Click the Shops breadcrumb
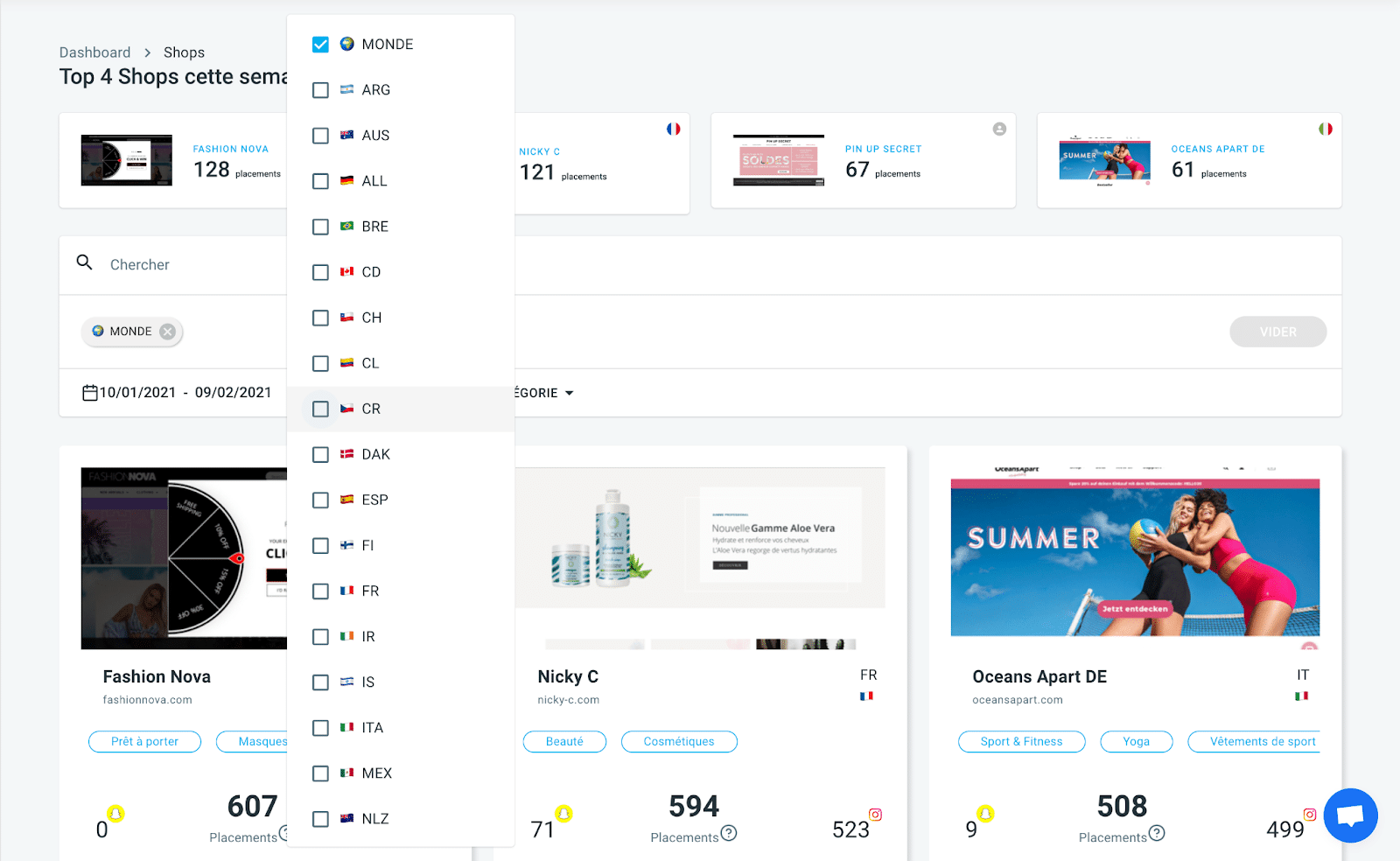The height and width of the screenshot is (861, 1400). pyautogui.click(x=184, y=52)
